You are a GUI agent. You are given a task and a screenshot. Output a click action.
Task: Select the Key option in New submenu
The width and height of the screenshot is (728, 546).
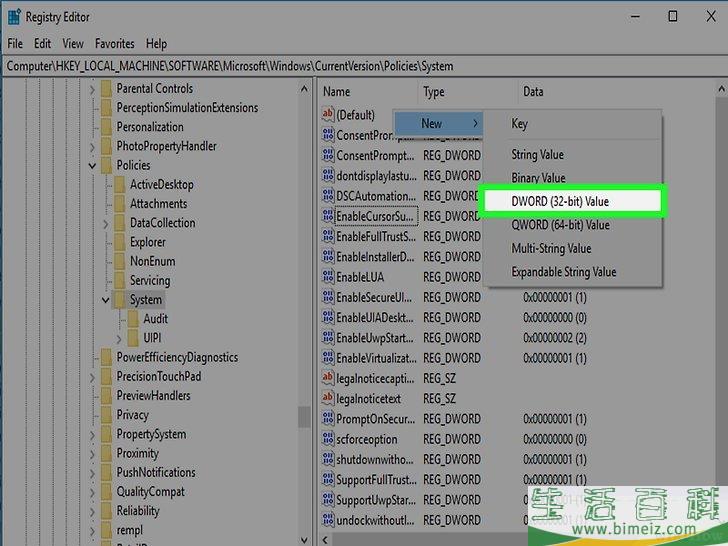520,124
